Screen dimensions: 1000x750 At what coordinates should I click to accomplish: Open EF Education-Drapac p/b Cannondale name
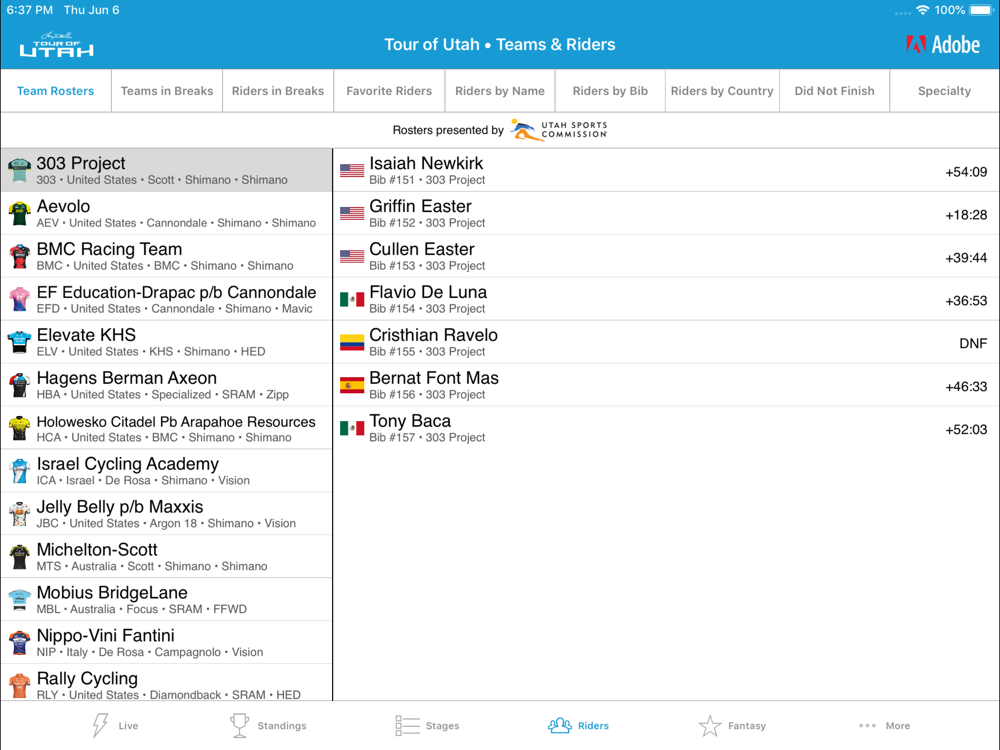[176, 292]
